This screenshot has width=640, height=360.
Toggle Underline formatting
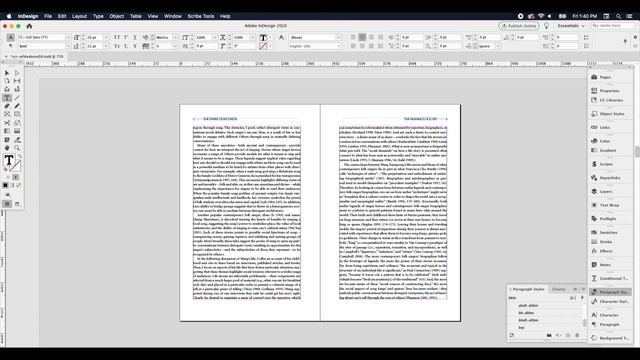[x=135, y=37]
